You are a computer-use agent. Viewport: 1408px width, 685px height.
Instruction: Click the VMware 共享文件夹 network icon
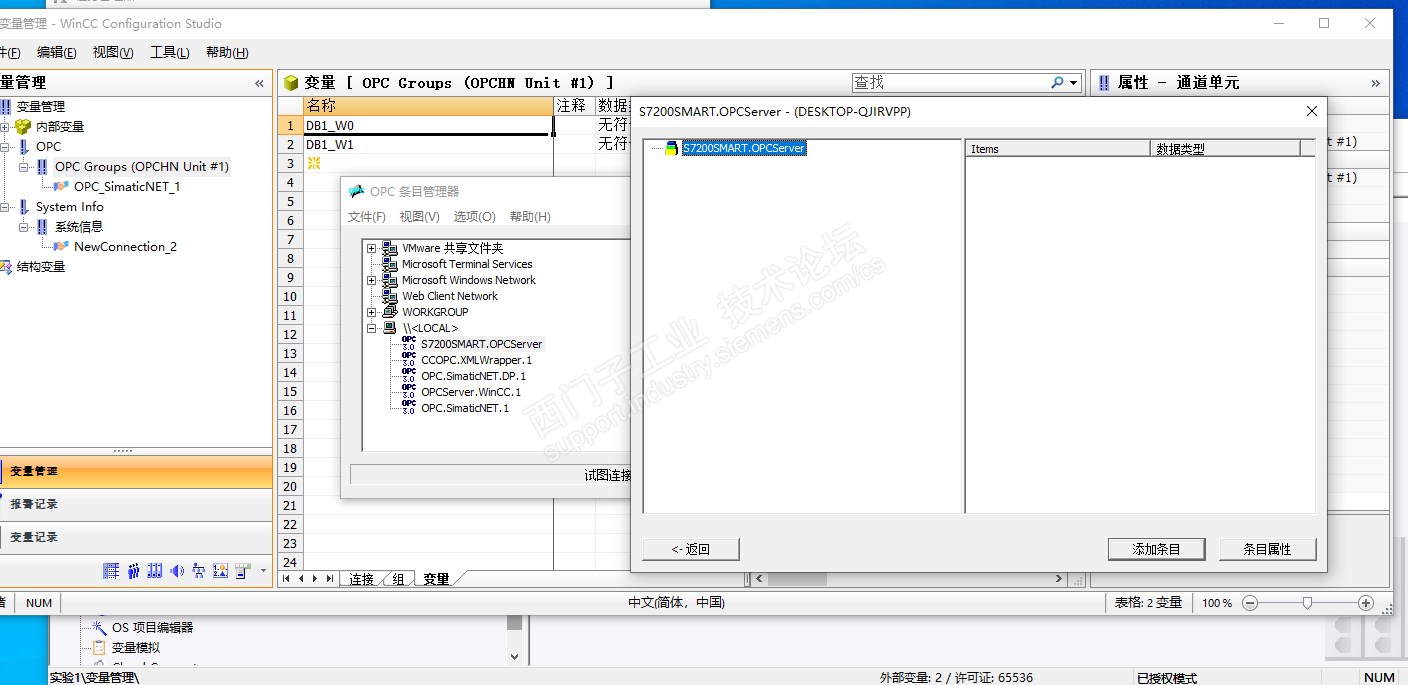pos(390,248)
